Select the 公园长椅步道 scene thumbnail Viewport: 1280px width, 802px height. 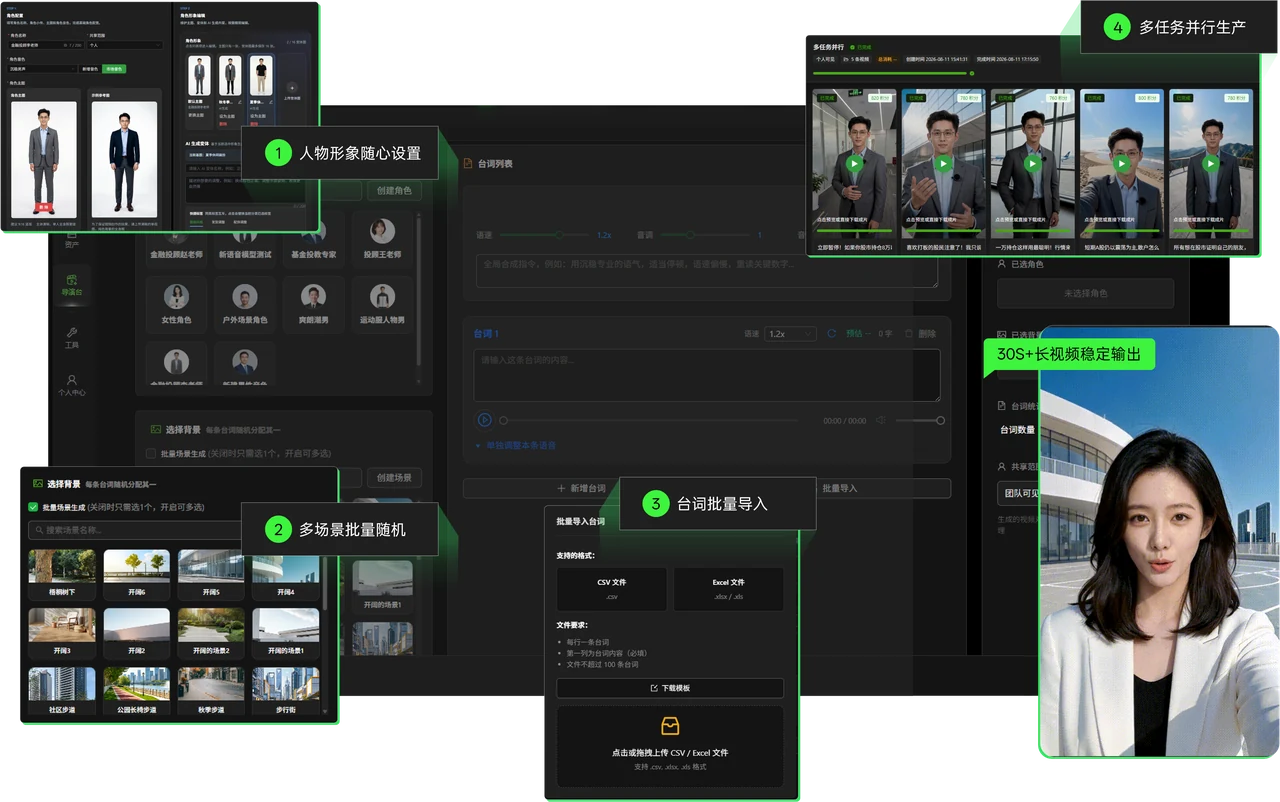click(x=137, y=685)
